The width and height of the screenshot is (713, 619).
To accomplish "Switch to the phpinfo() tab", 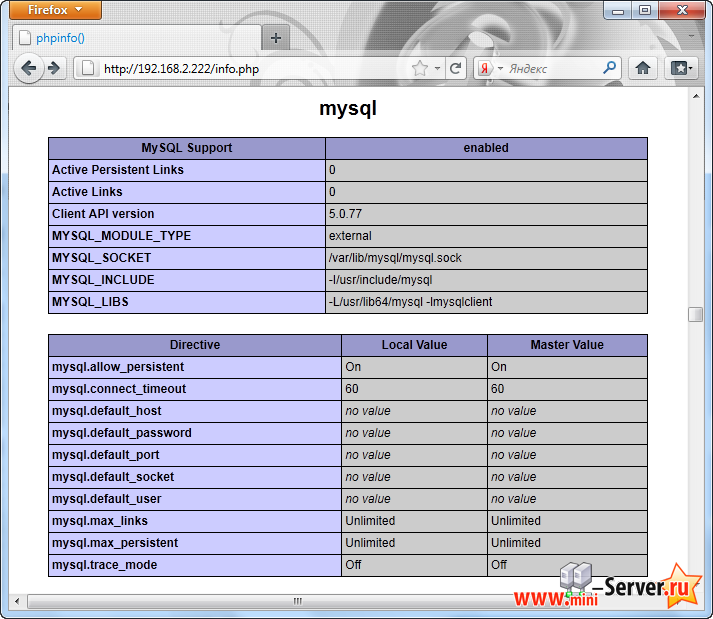I will pos(136,38).
